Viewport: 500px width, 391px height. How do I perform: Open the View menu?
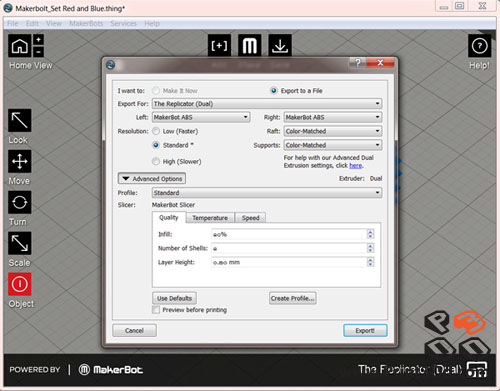[x=54, y=23]
